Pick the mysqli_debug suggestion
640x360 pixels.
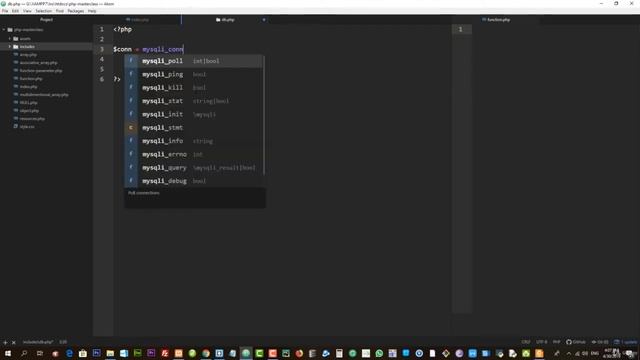click(194, 181)
